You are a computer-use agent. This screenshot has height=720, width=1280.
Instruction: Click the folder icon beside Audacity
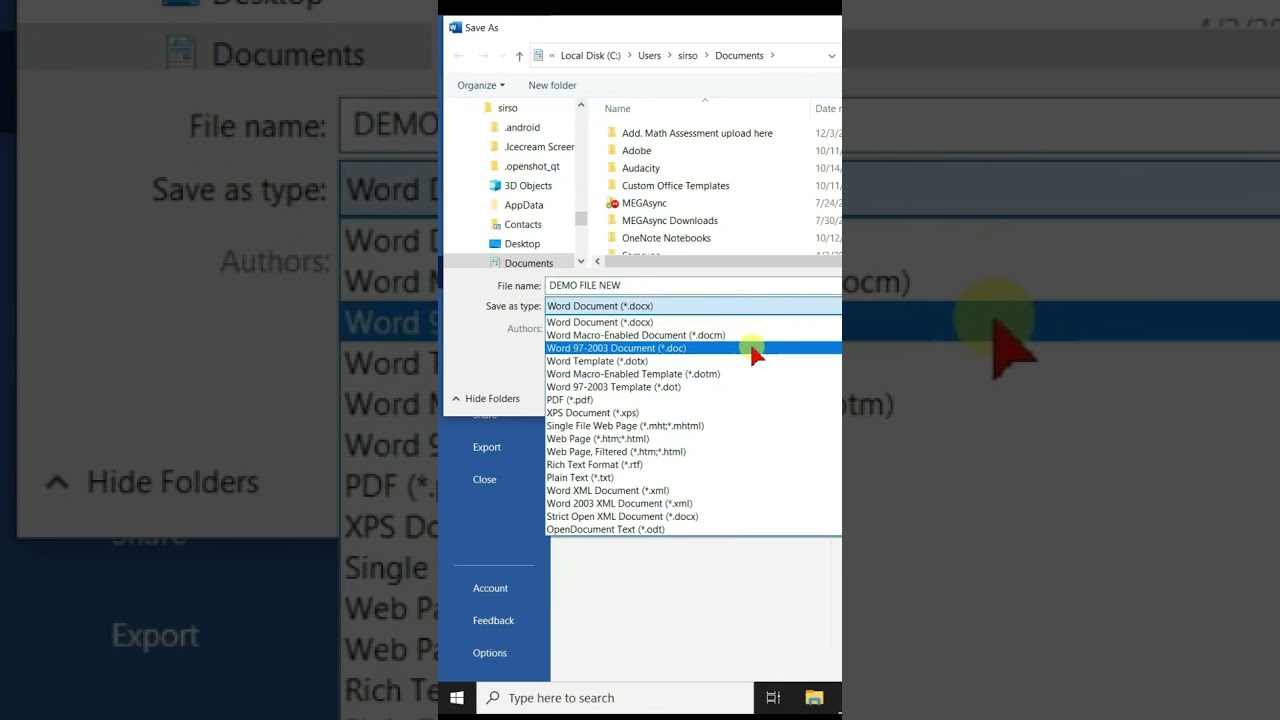(x=612, y=168)
